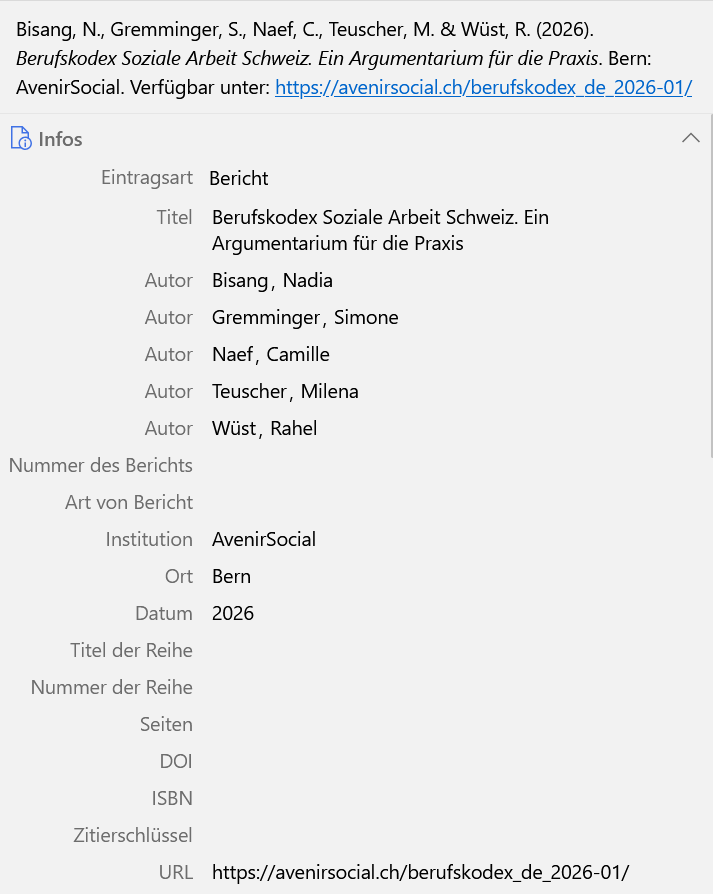Click the Infos document icon
The image size is (713, 894).
pos(21,139)
